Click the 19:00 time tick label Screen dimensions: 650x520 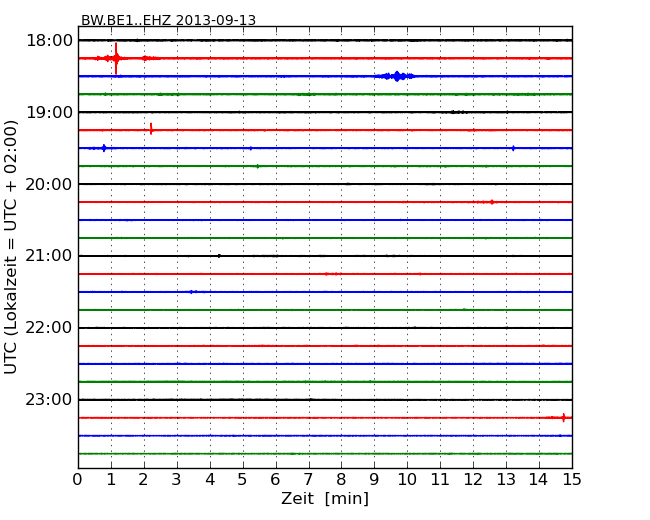pos(49,112)
